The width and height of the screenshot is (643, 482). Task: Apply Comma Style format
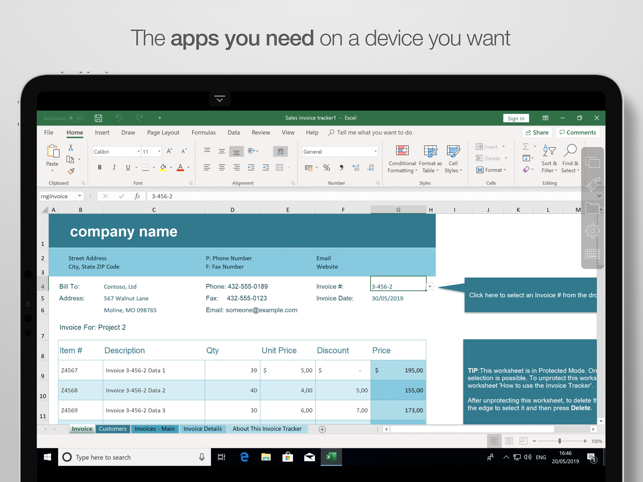point(341,167)
